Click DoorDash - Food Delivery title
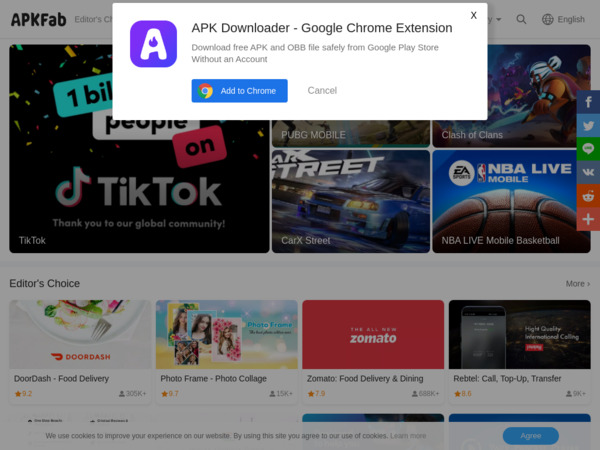Screen dimensions: 600x450 point(62,378)
